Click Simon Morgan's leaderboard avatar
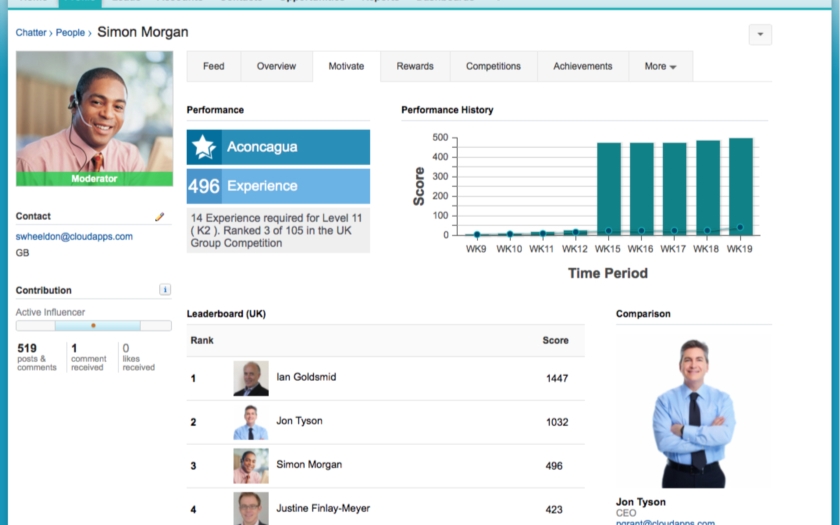840x525 pixels. point(251,466)
